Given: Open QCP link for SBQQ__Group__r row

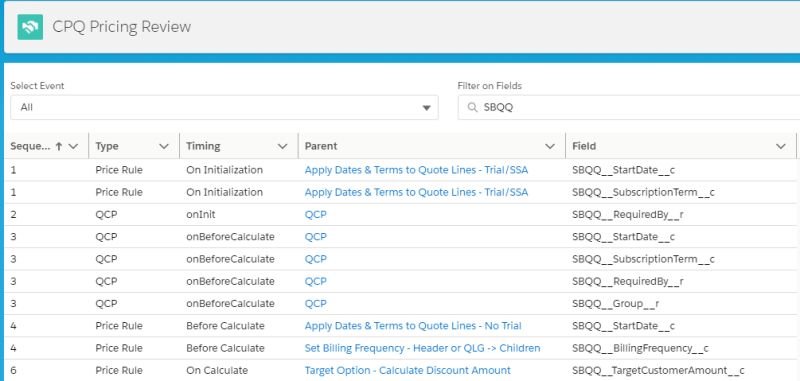Looking at the screenshot, I should click(x=315, y=303).
